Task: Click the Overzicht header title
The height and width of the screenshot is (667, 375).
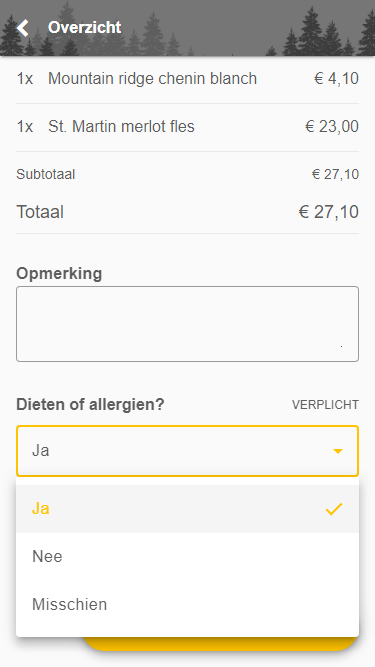Action: pyautogui.click(x=84, y=27)
